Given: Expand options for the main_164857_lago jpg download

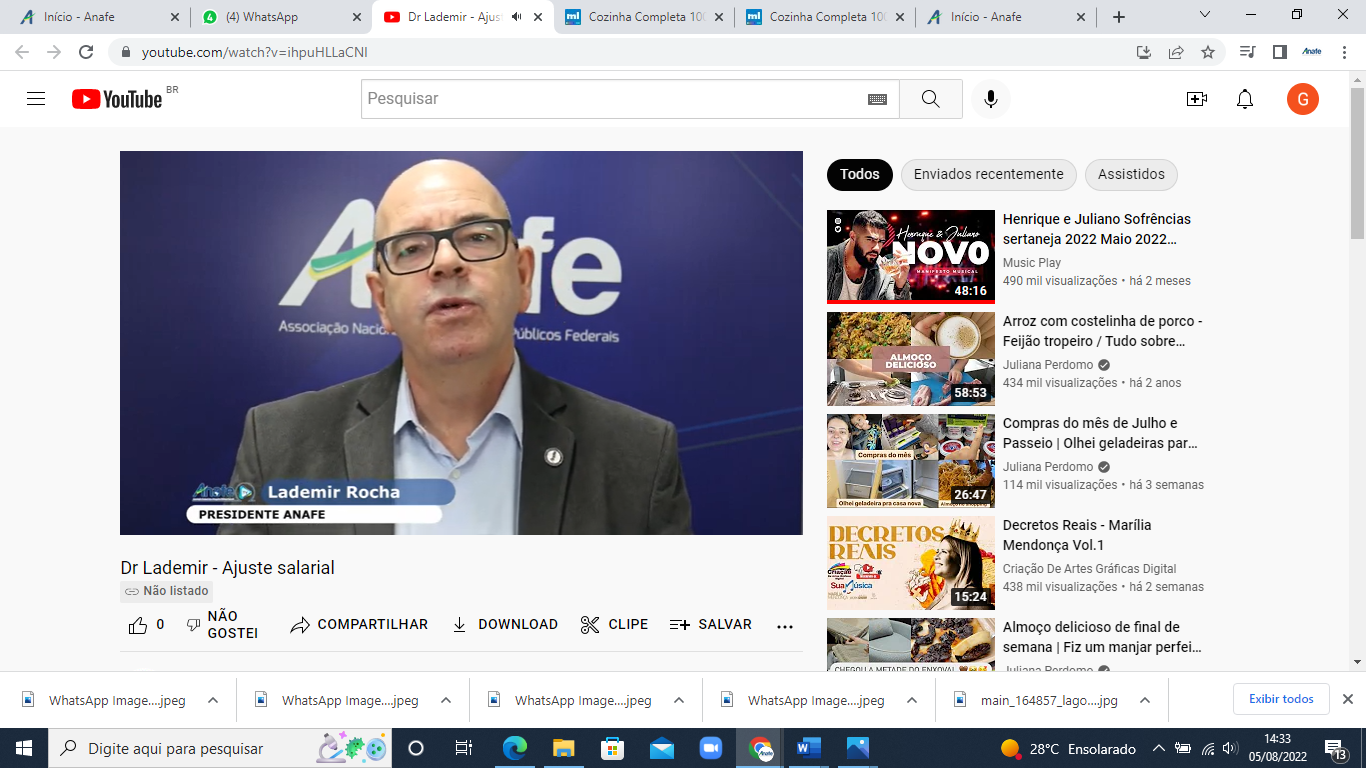Looking at the screenshot, I should click(1145, 700).
